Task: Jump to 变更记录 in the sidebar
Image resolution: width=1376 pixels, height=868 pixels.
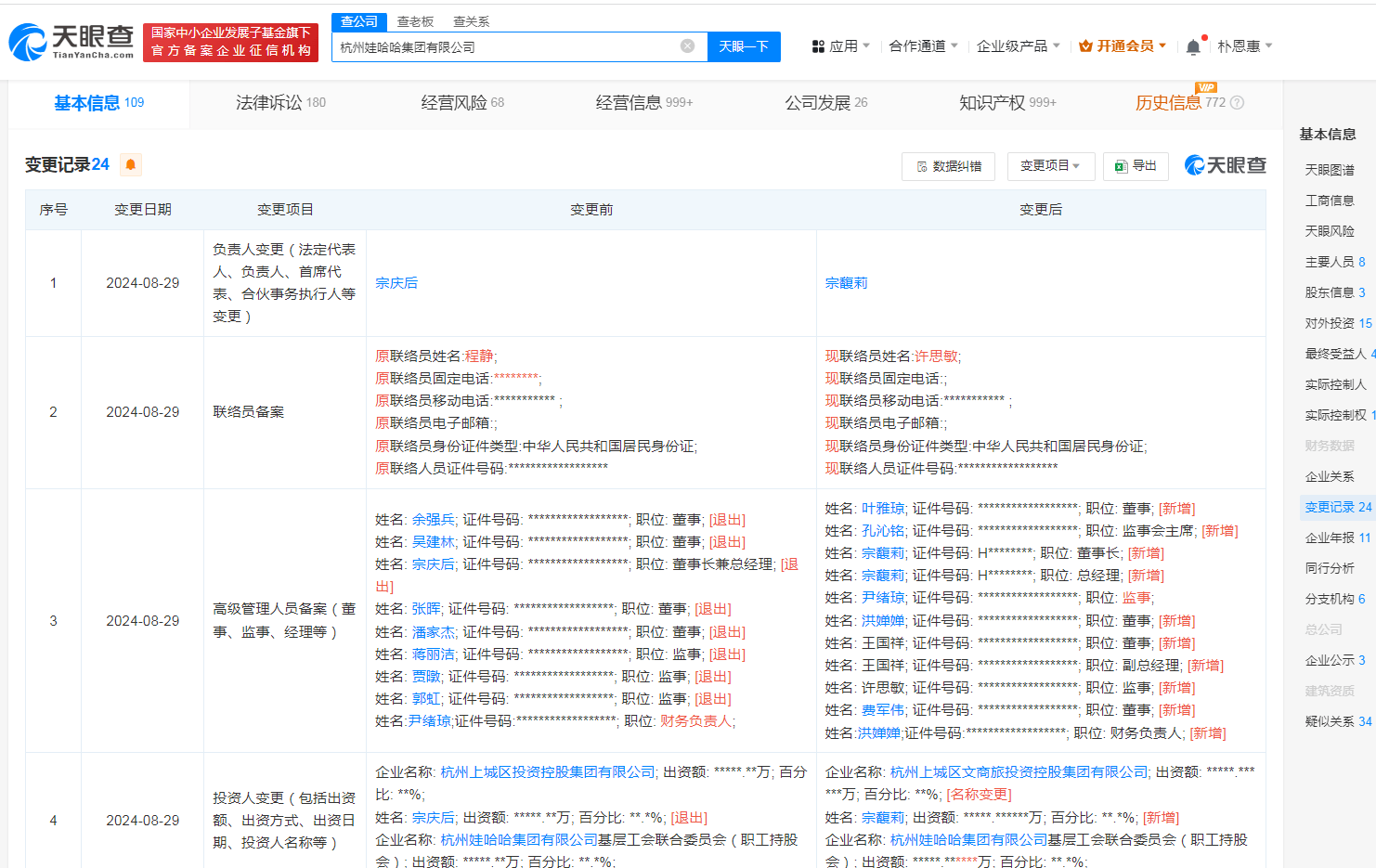Action: (x=1338, y=507)
